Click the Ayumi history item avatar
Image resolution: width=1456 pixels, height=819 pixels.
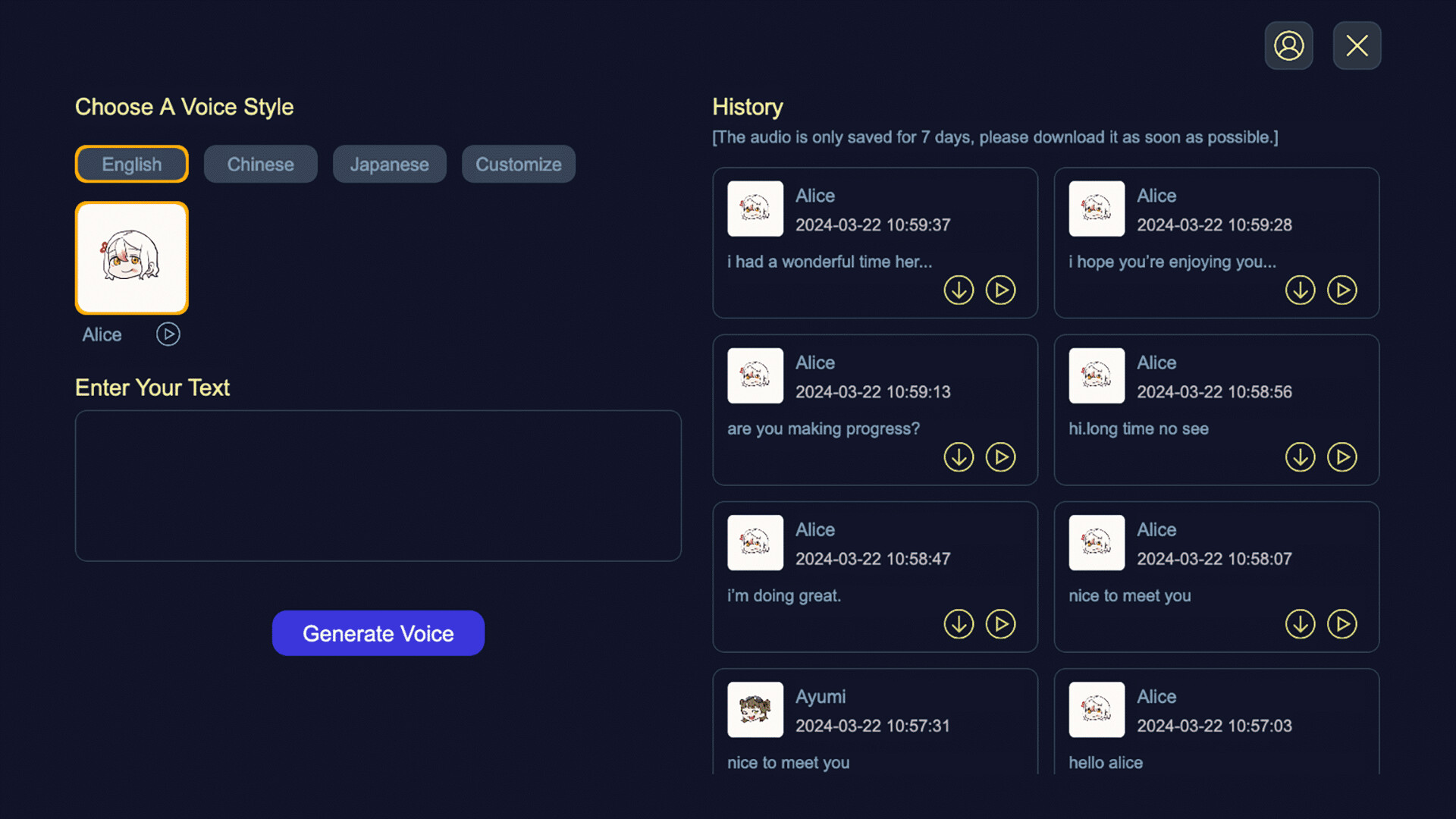coord(755,710)
